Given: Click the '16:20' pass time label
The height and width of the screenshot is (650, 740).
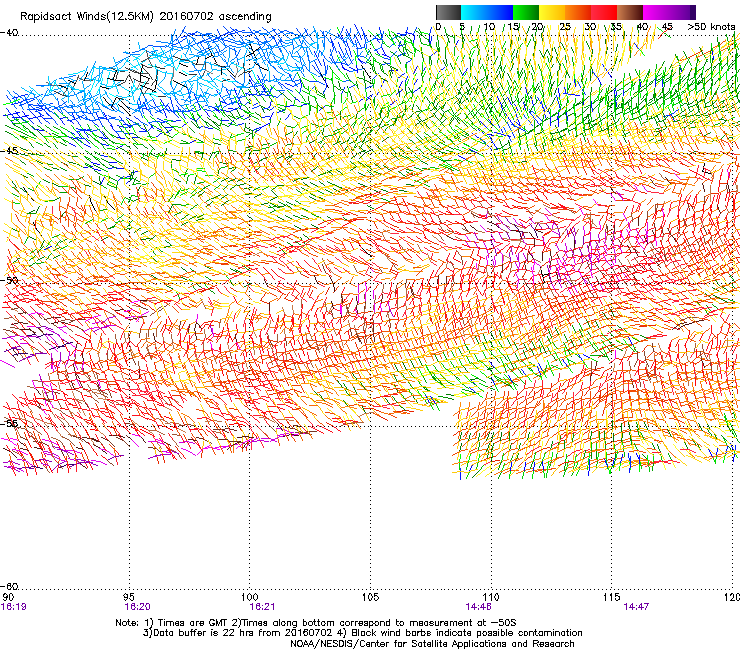Looking at the screenshot, I should coord(137,607).
